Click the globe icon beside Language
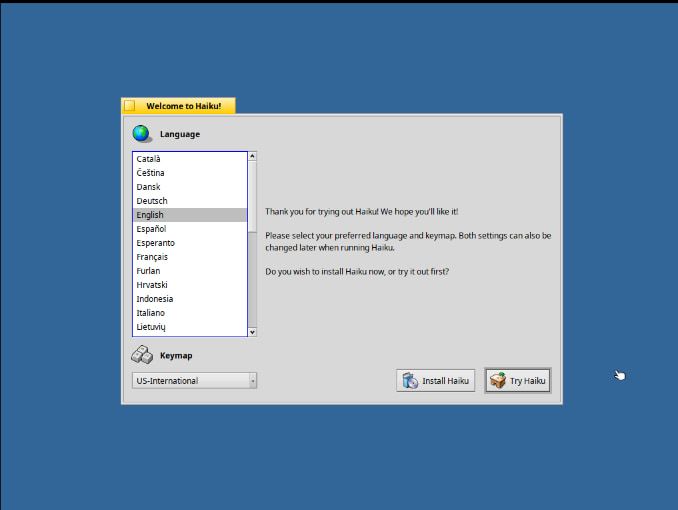The height and width of the screenshot is (510, 678). pyautogui.click(x=142, y=134)
